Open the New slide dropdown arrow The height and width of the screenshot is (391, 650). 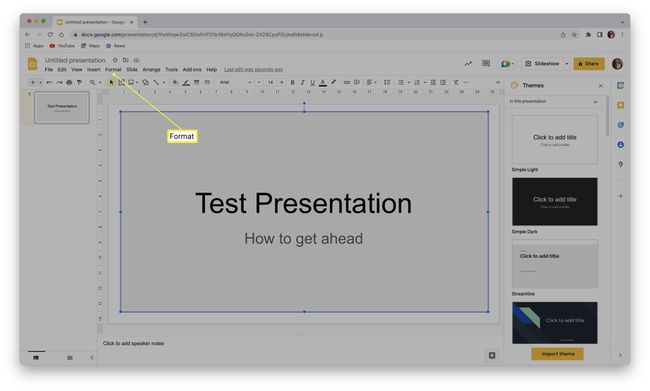(x=40, y=83)
